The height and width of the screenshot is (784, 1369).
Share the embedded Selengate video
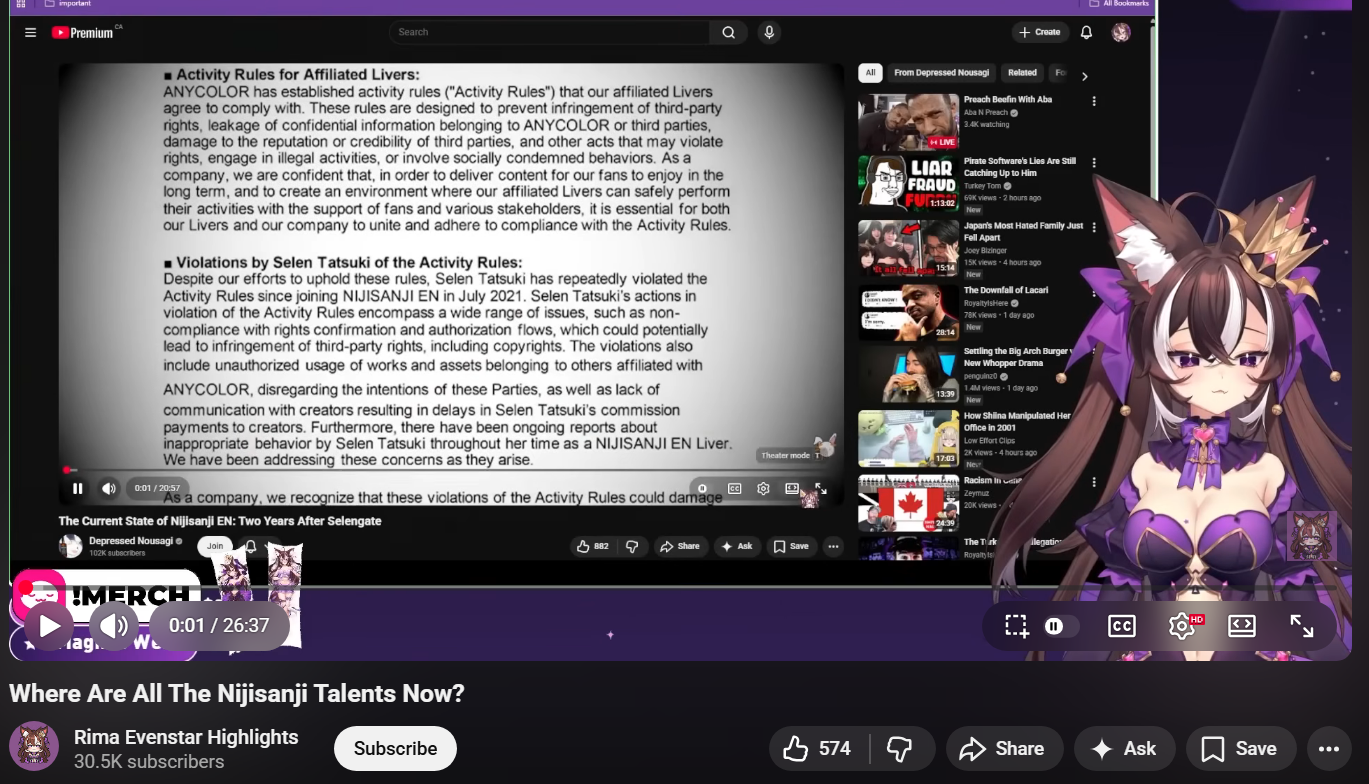pyautogui.click(x=681, y=546)
